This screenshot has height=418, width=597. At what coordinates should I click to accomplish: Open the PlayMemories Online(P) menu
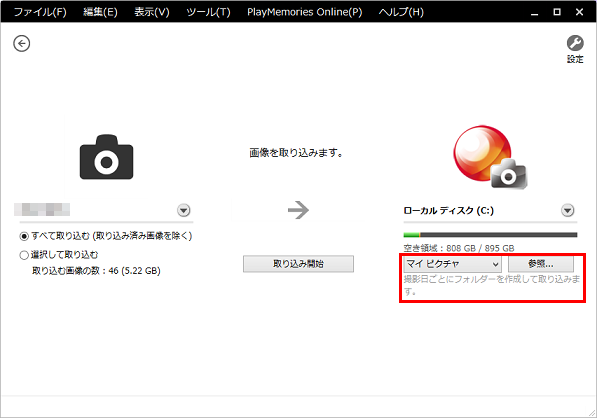[305, 12]
